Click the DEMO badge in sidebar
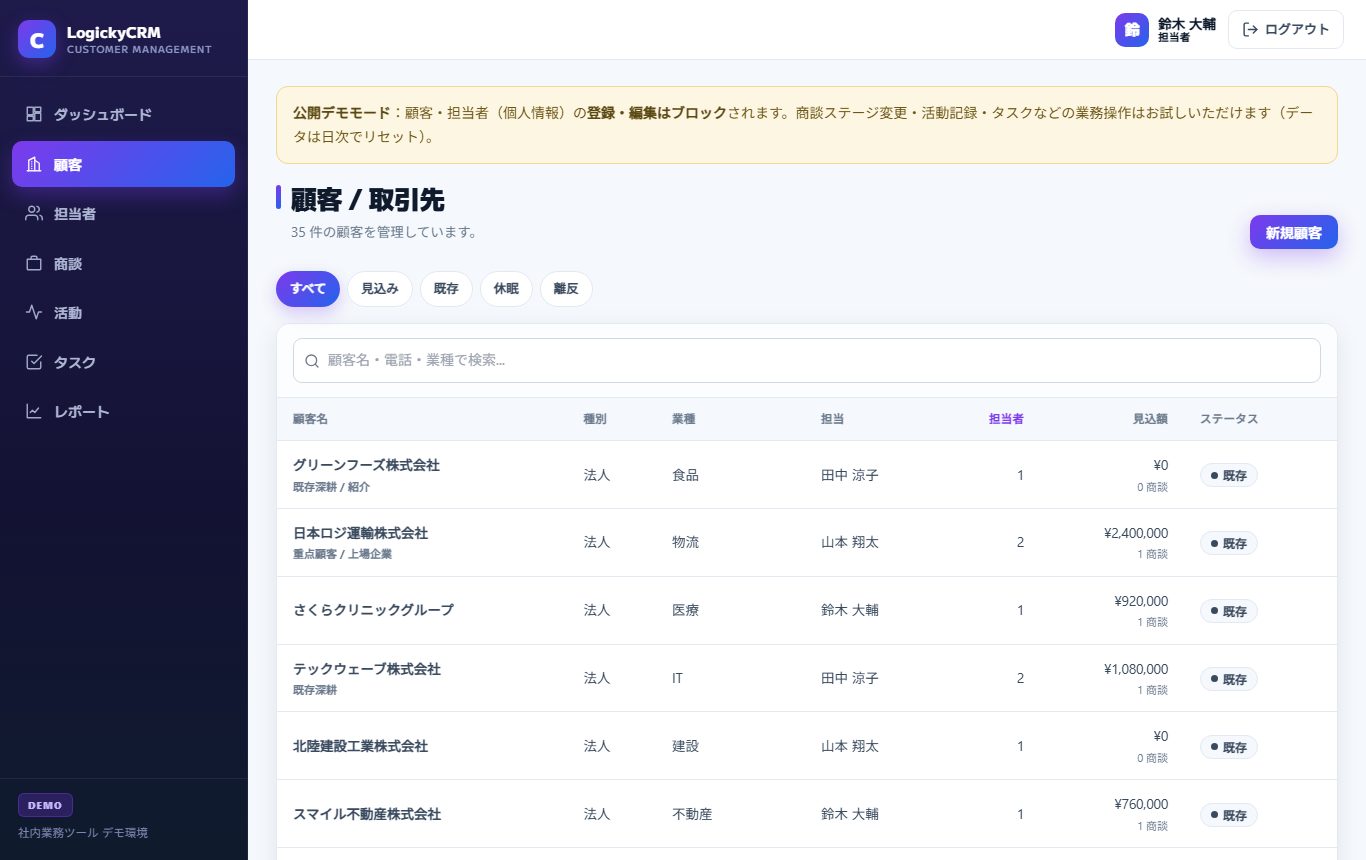 click(x=45, y=805)
